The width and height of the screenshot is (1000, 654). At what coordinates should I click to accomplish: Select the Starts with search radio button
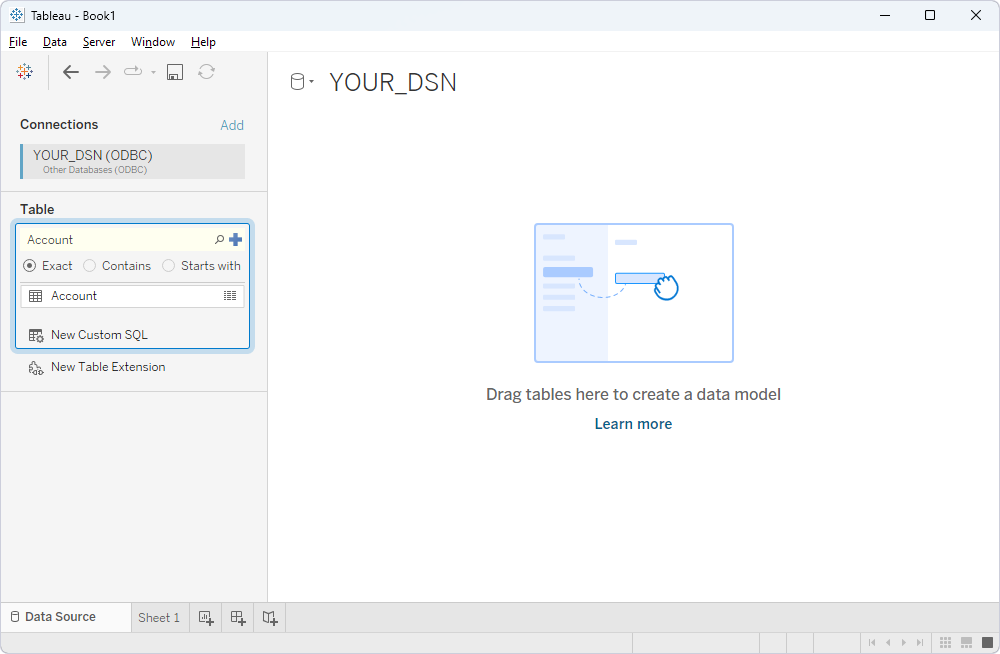click(x=168, y=265)
